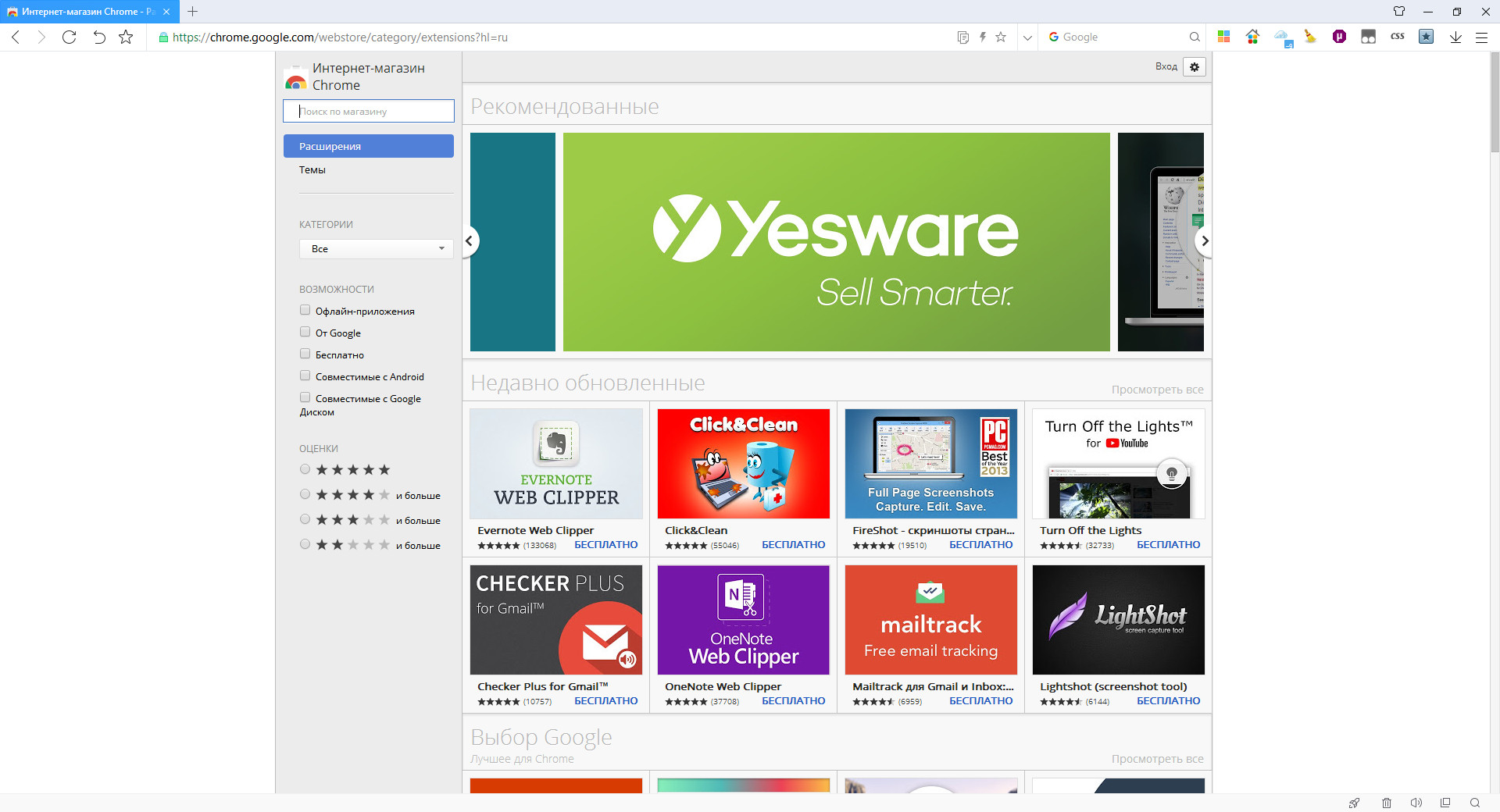The image size is (1500, 812).
Task: Focus the Поиск по магазину search field
Action: click(x=369, y=111)
